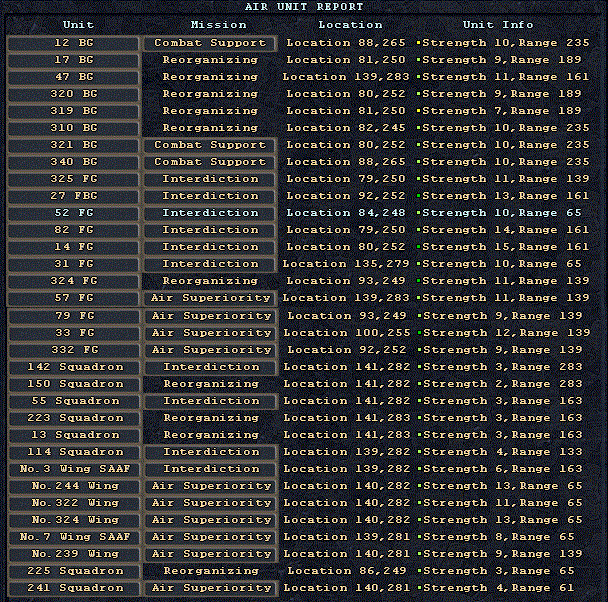The height and width of the screenshot is (602, 608).
Task: Select the 79 FG unit
Action: coord(74,316)
